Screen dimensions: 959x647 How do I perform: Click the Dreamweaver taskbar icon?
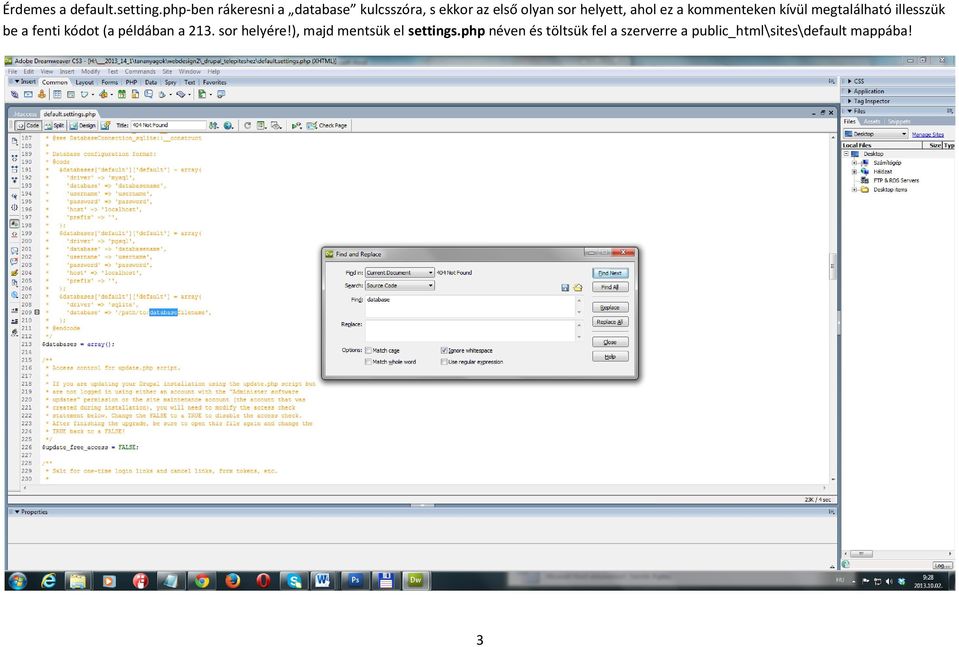click(416, 580)
